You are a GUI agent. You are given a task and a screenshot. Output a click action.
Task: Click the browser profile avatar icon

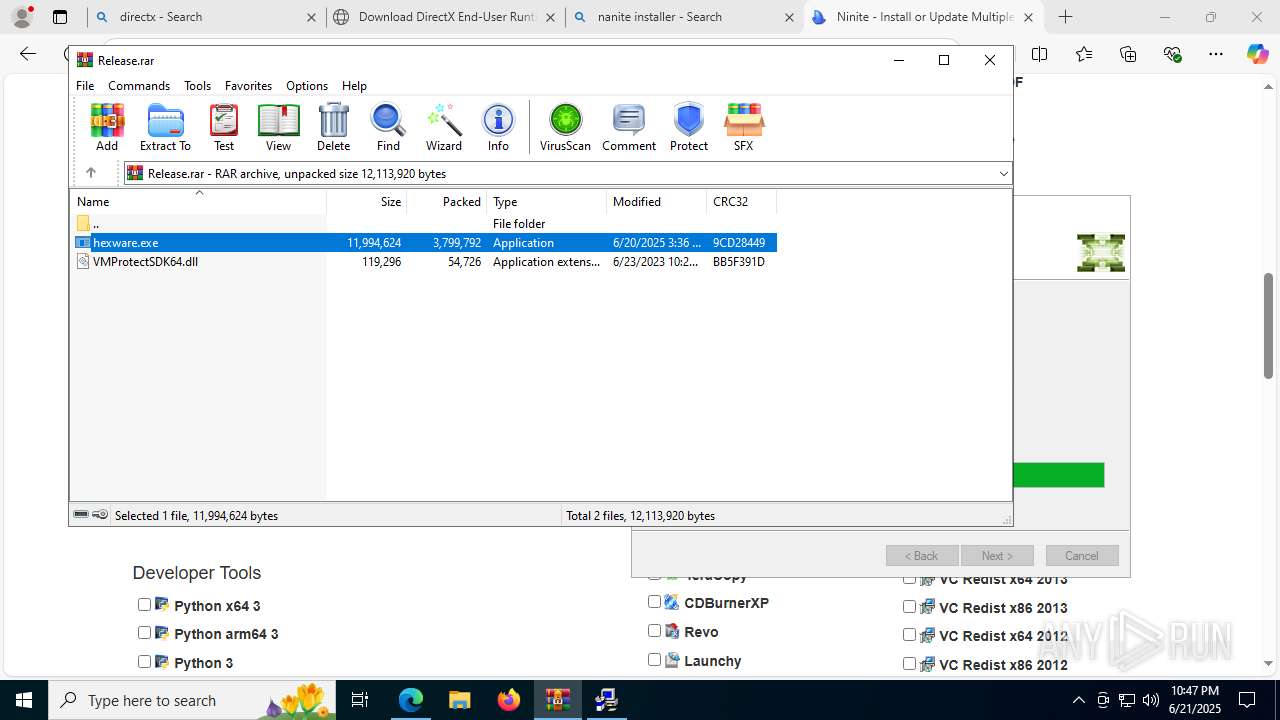22,17
